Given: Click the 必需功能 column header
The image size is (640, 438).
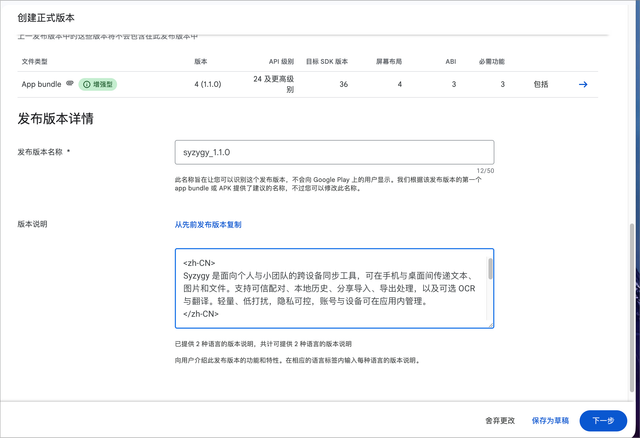Looking at the screenshot, I should (x=491, y=62).
